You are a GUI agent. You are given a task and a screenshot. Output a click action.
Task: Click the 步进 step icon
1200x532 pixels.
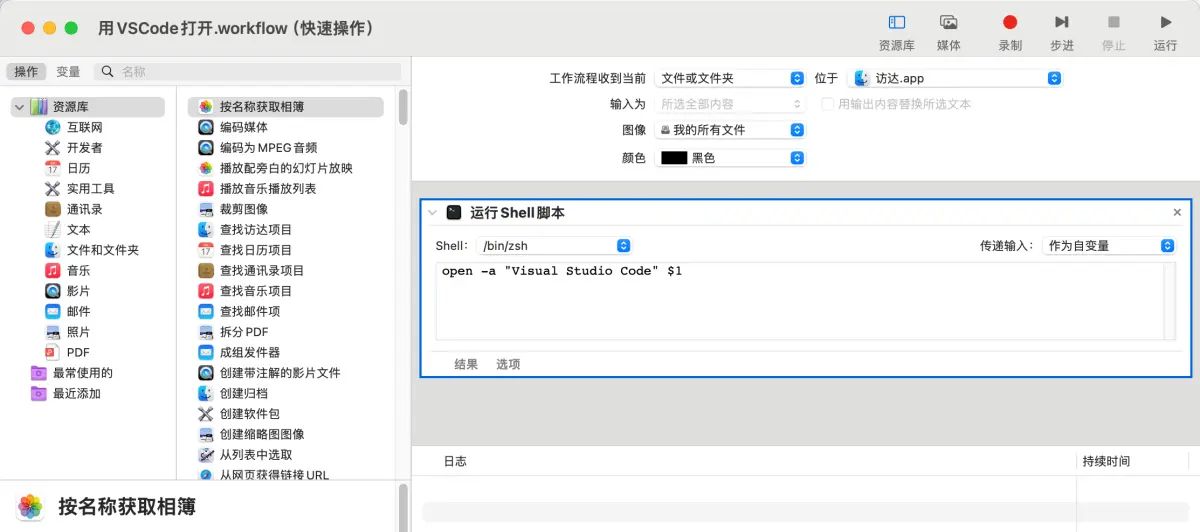[1061, 23]
